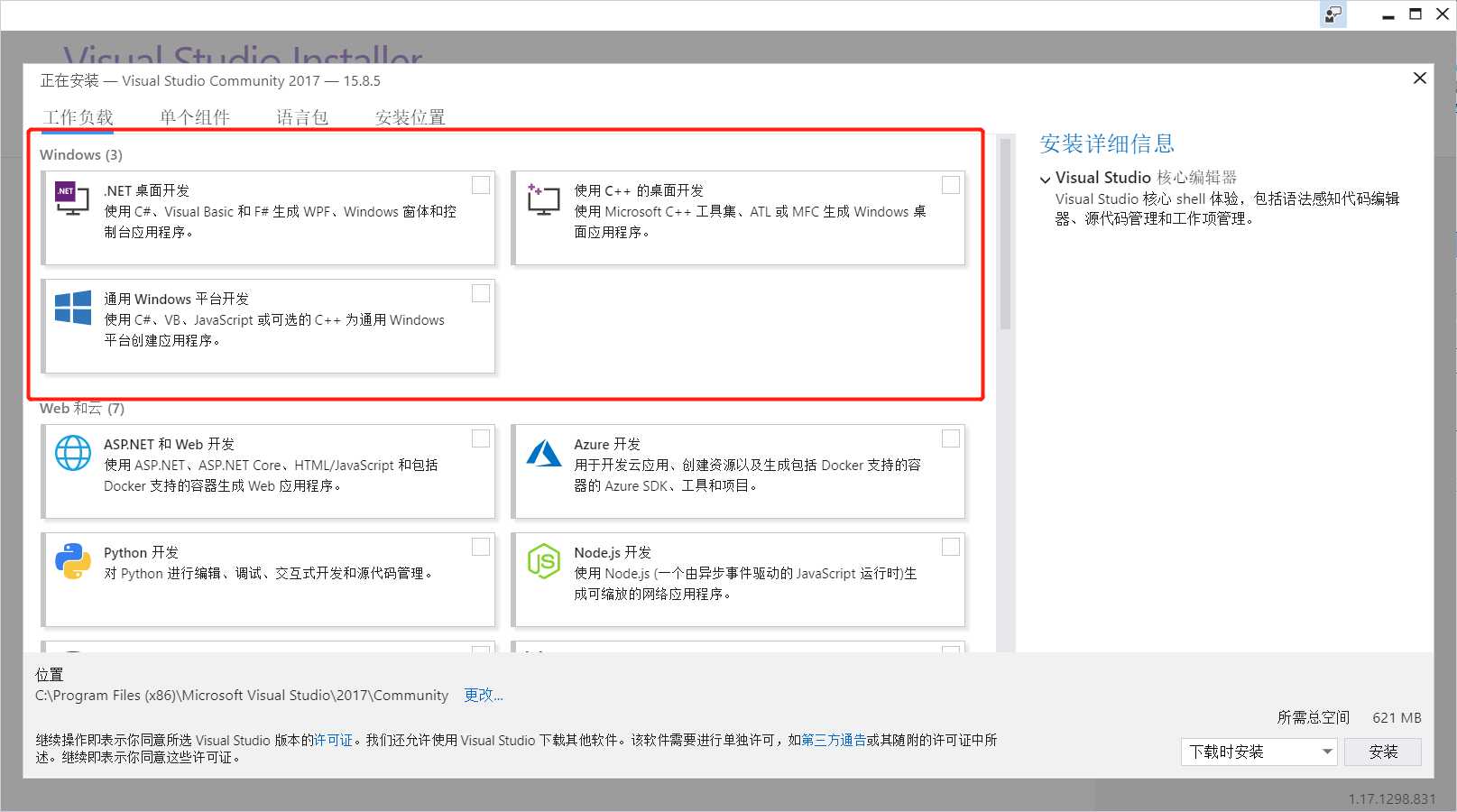Select the Node.js 开发 checkbox

[951, 547]
